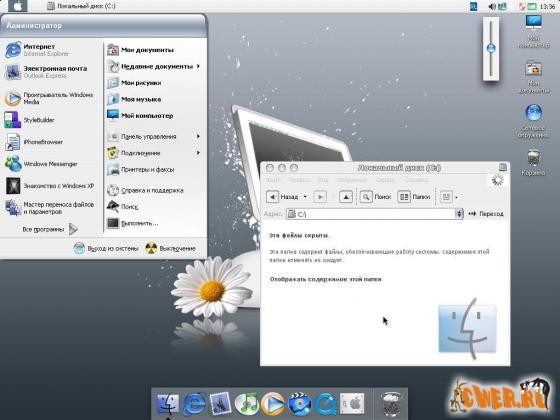Open the trash bin in the dock

click(390, 404)
